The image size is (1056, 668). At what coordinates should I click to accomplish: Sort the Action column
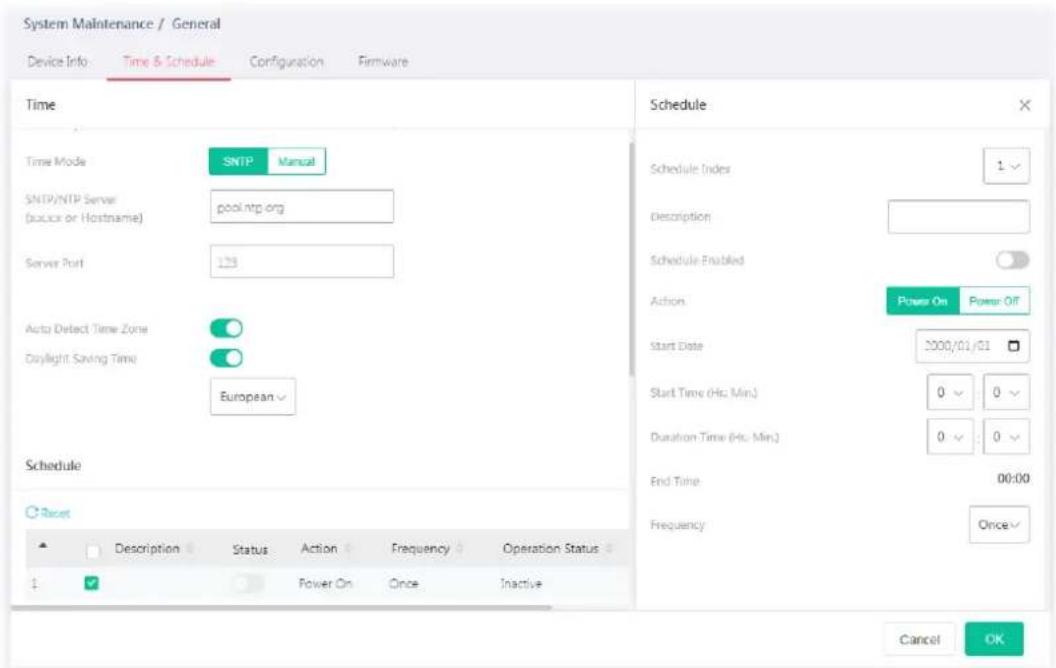tap(348, 548)
